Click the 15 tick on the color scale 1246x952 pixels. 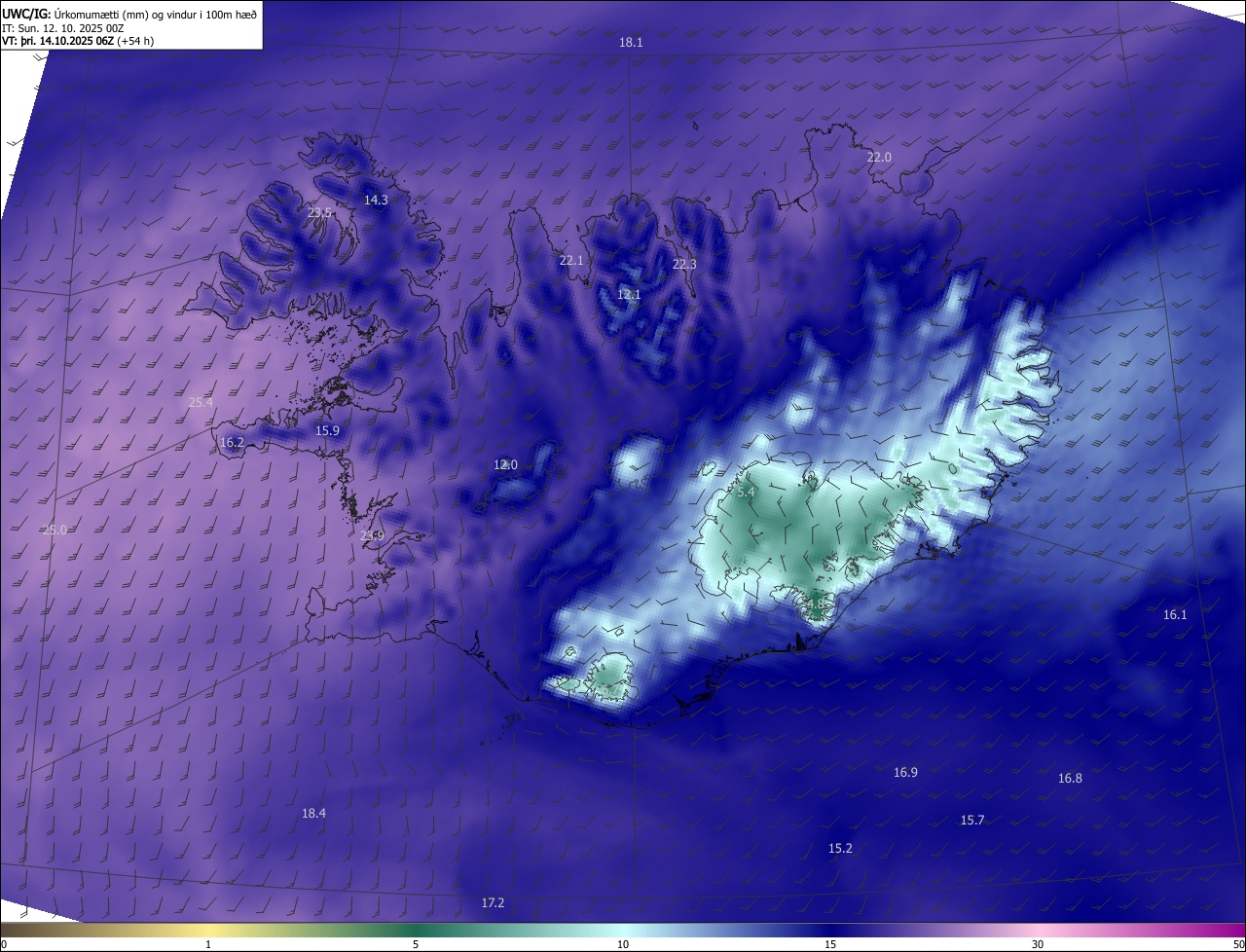pos(830,944)
